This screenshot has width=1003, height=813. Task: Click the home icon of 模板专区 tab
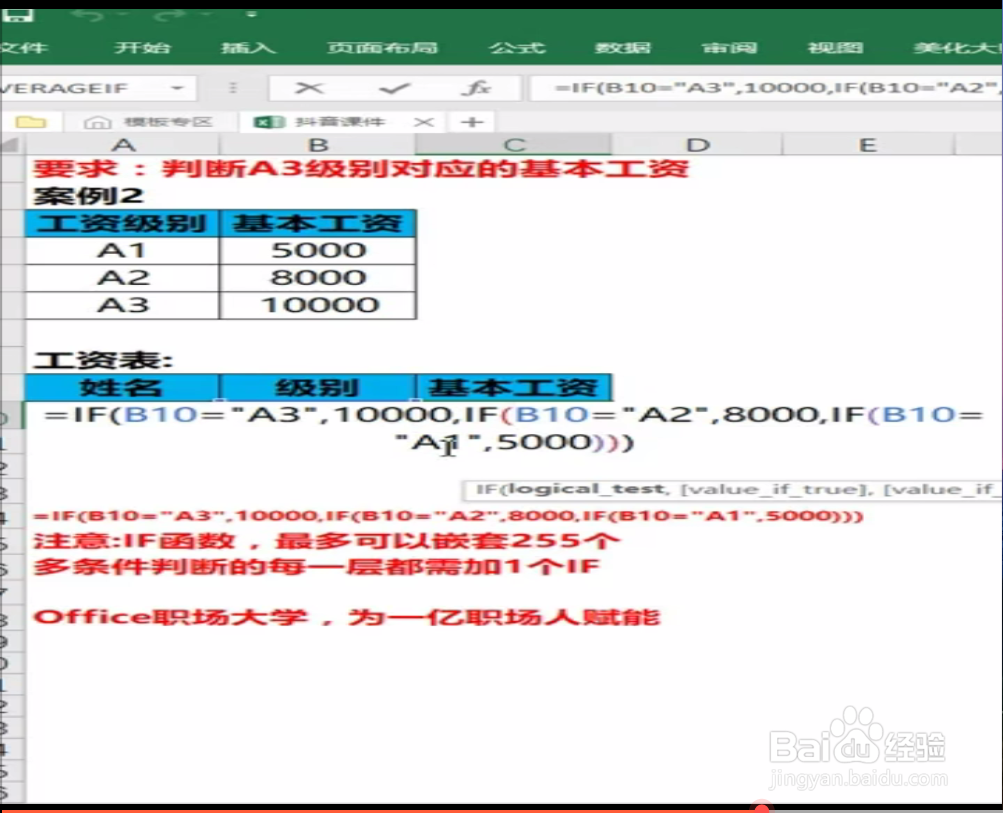[97, 122]
